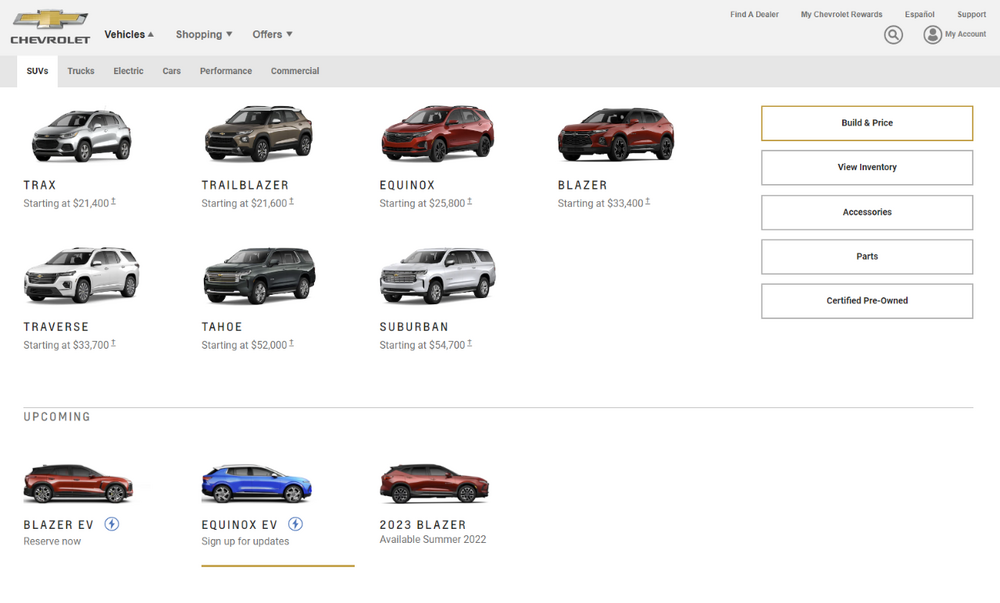Image resolution: width=1000 pixels, height=603 pixels.
Task: Expand the Offers dropdown menu
Action: click(x=272, y=34)
